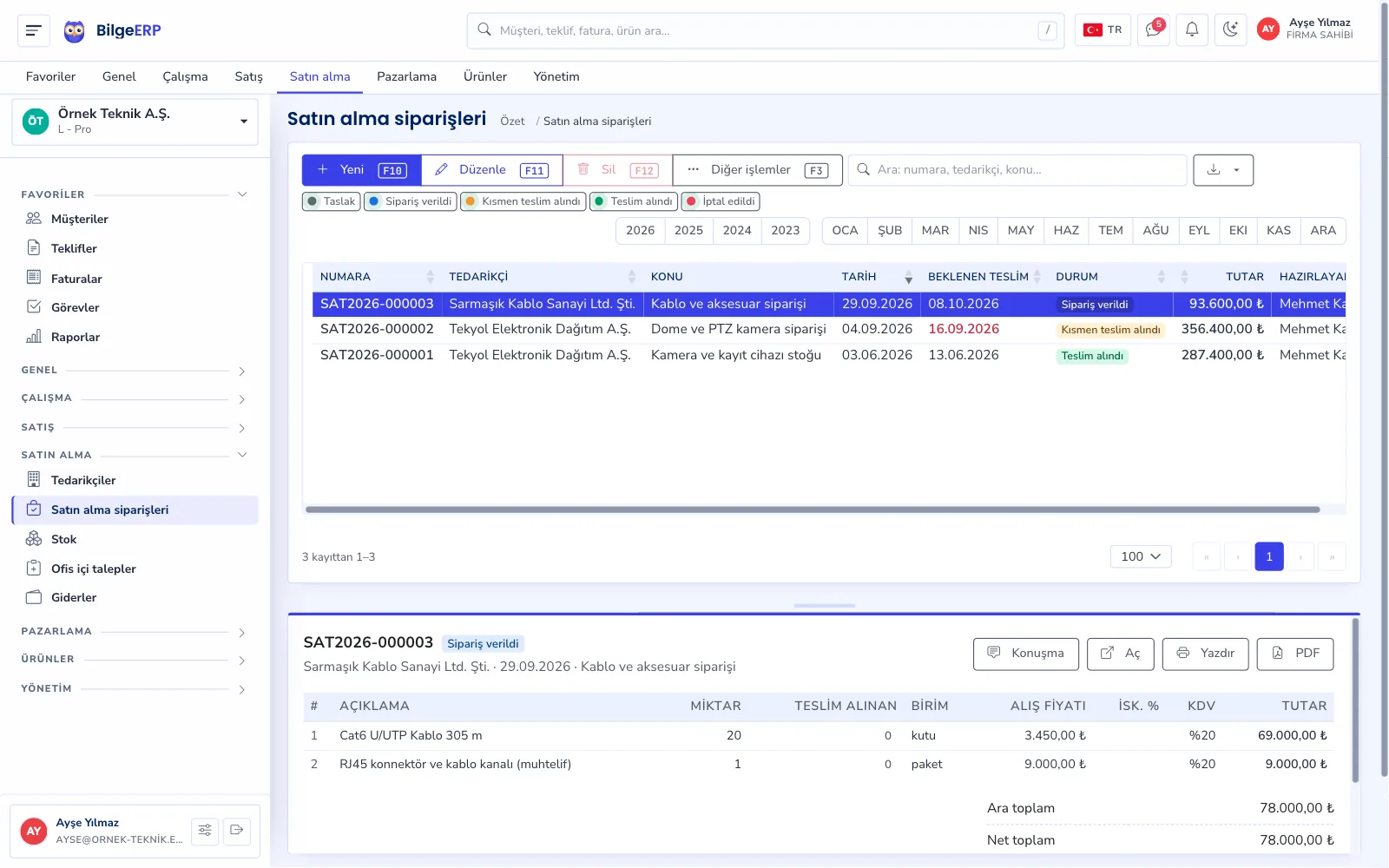Click the Yeni F10 button
This screenshot has width=1389, height=868.
point(362,170)
